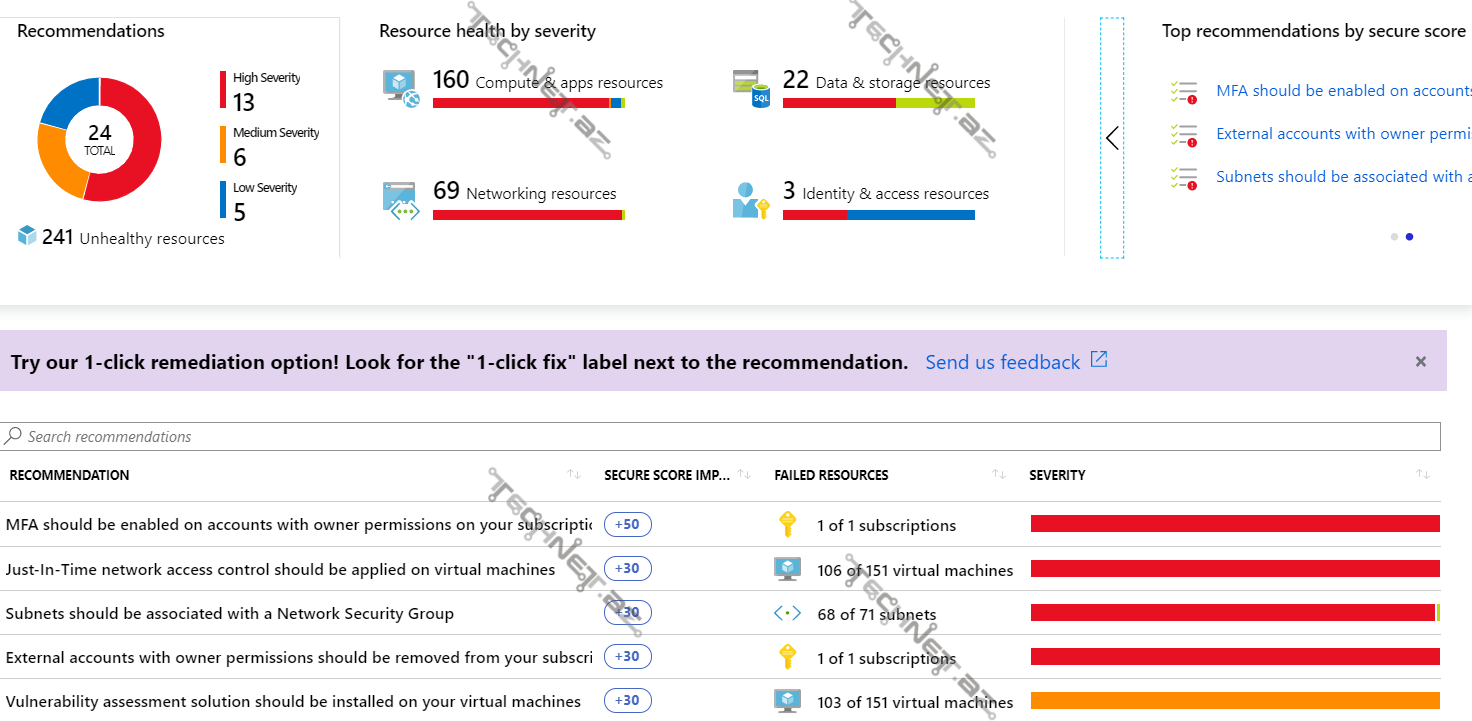Image resolution: width=1472 pixels, height=721 pixels.
Task: Sort by the Recommendation column arrows
Action: (573, 474)
